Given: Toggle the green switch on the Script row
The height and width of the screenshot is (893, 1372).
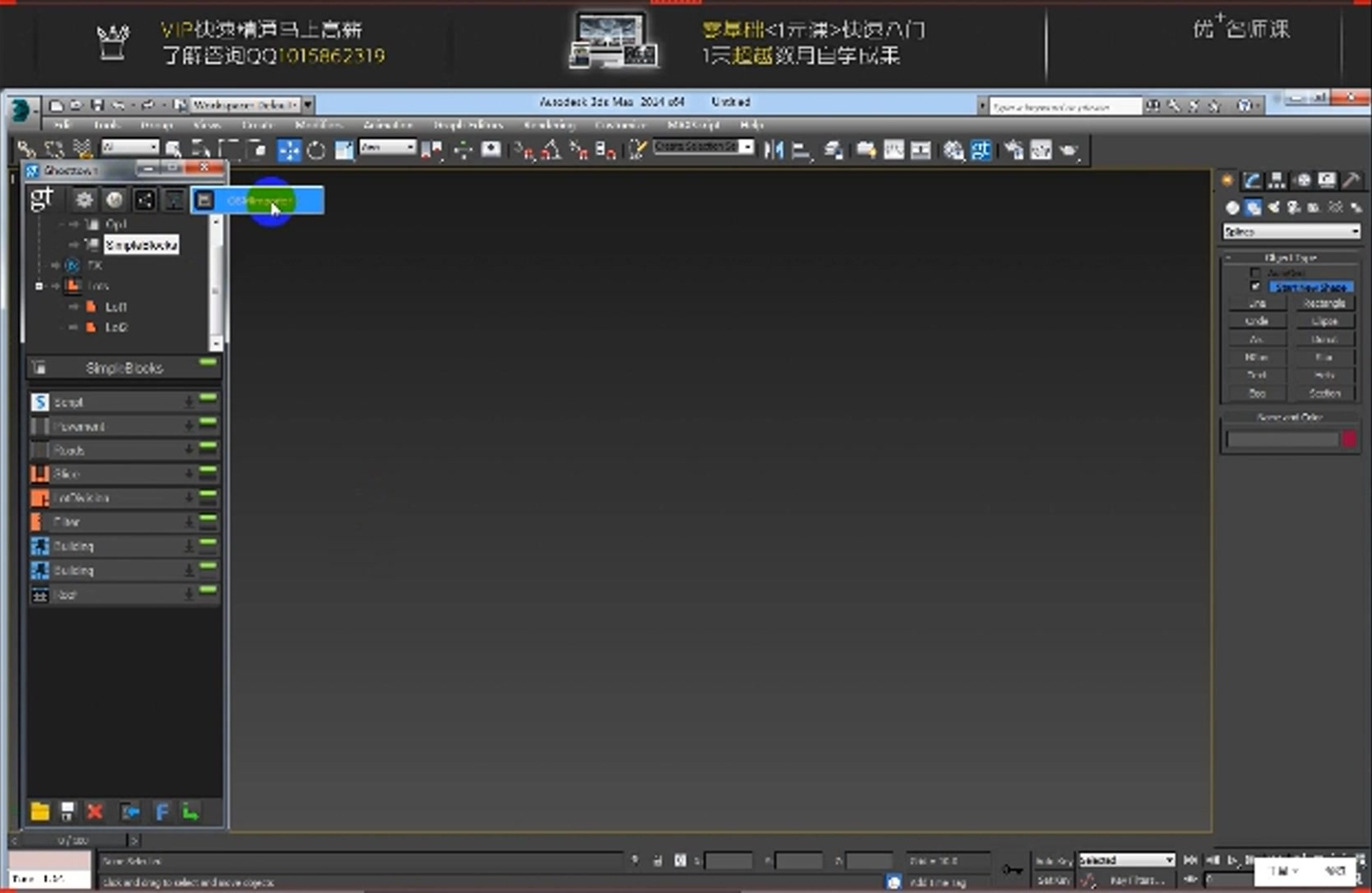Looking at the screenshot, I should [x=207, y=399].
